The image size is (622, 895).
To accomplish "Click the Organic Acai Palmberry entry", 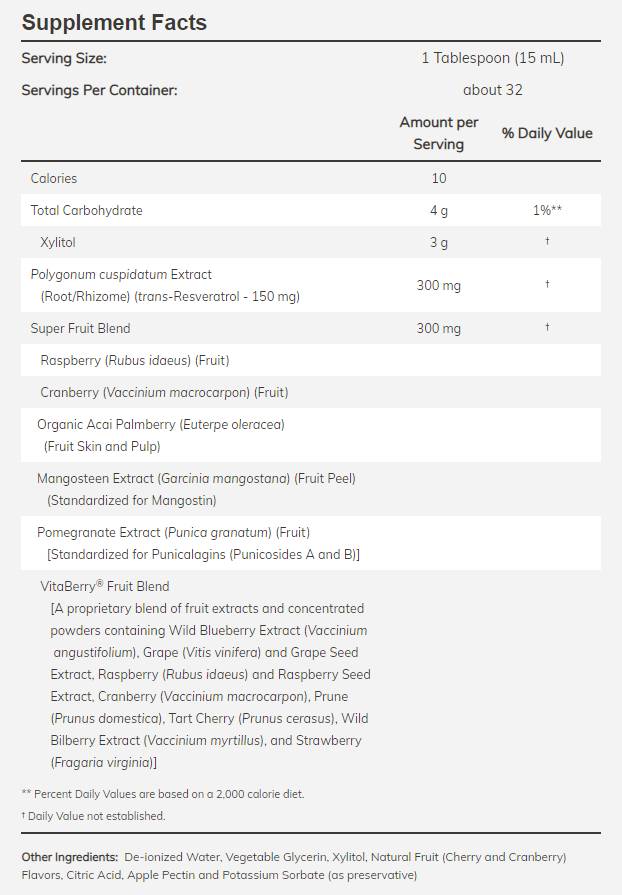I will (x=161, y=424).
